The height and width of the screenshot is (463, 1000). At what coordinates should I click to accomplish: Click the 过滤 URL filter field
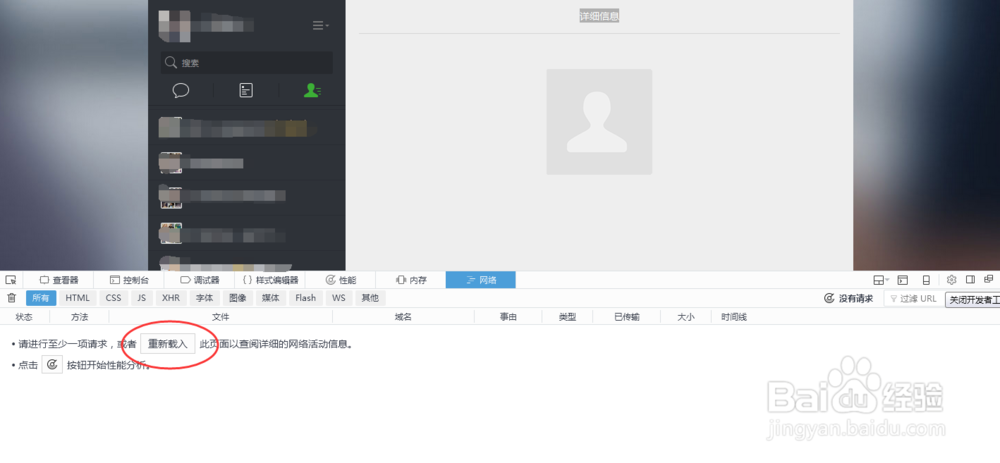913,298
